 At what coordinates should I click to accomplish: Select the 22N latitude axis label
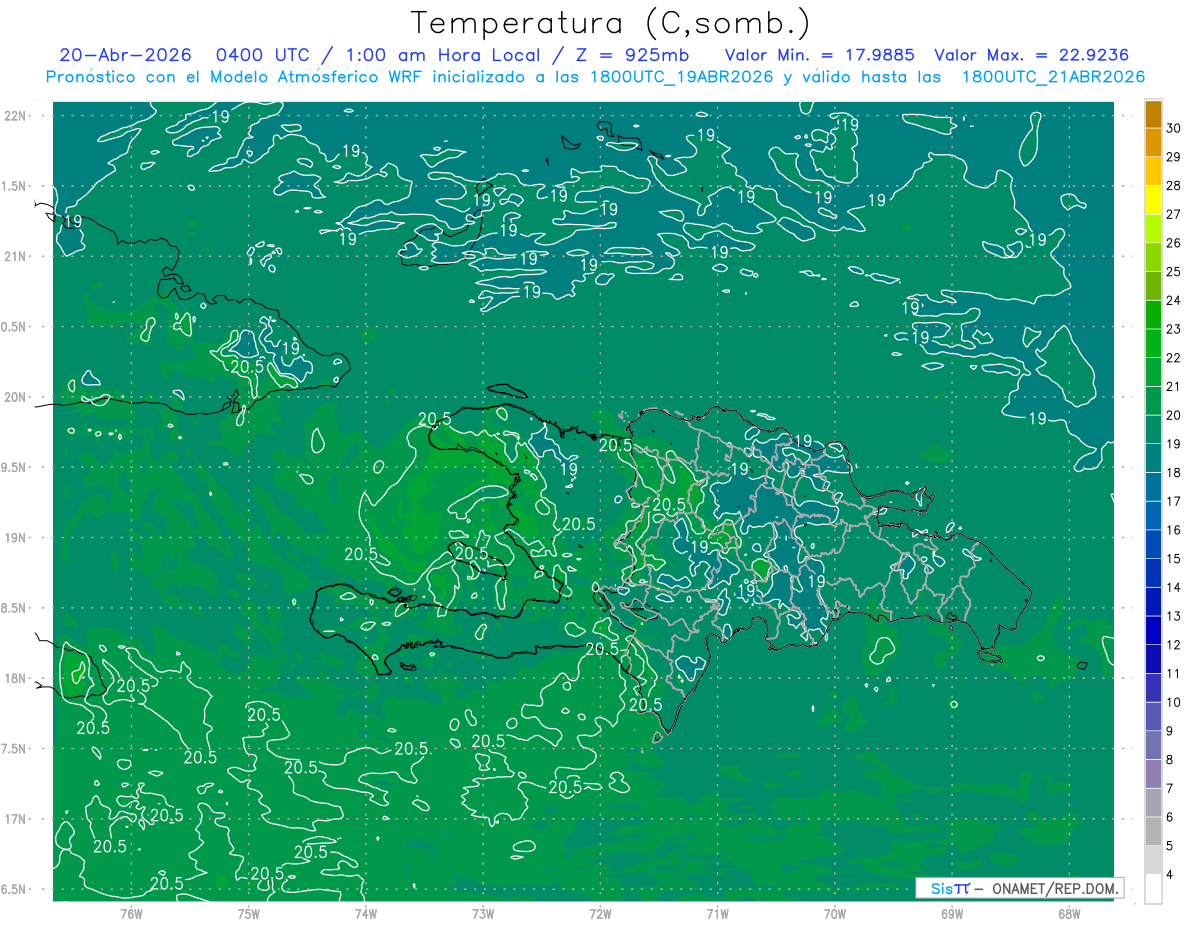pyautogui.click(x=15, y=116)
